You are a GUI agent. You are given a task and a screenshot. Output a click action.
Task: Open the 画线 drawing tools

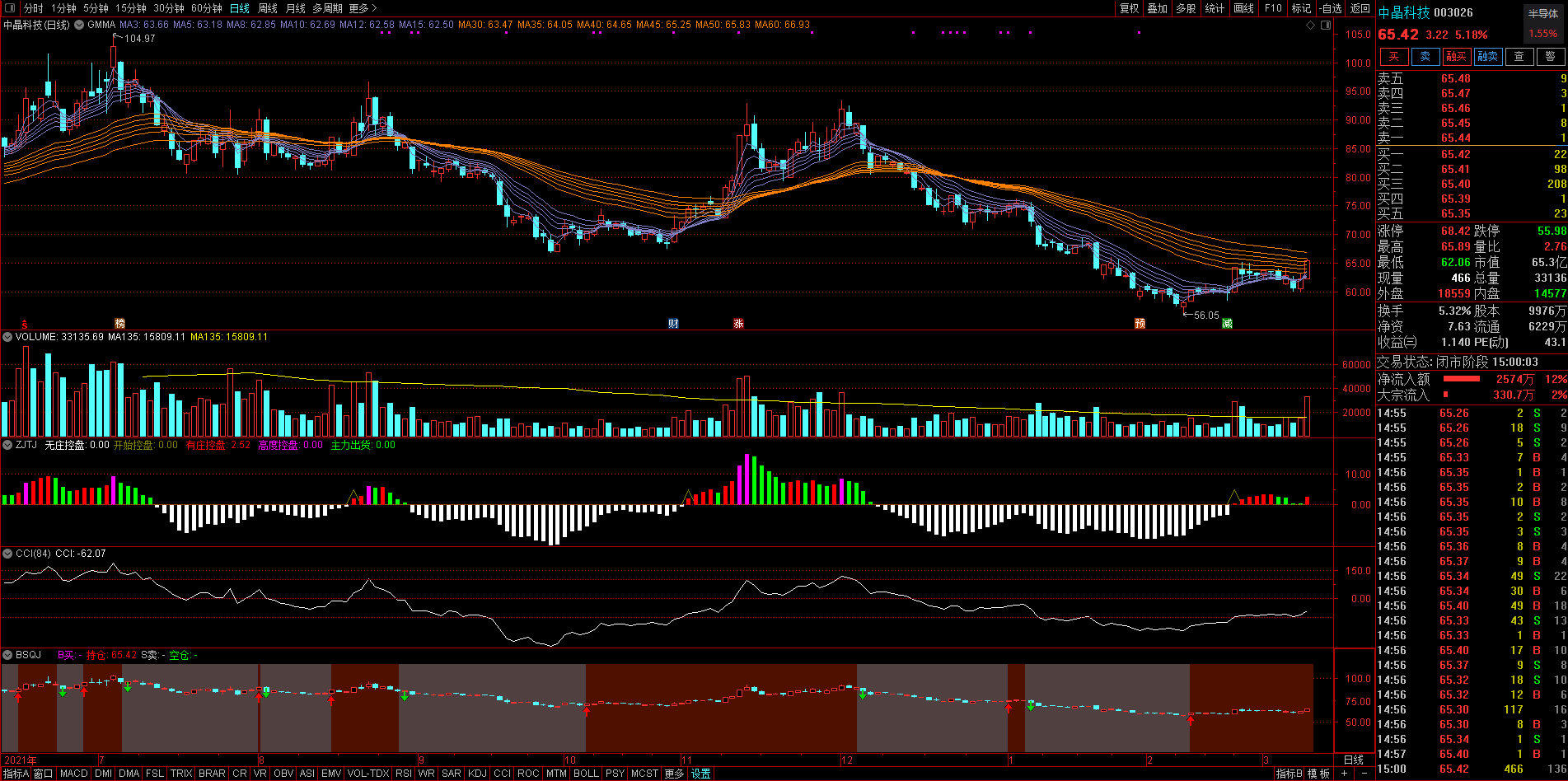pyautogui.click(x=1243, y=8)
